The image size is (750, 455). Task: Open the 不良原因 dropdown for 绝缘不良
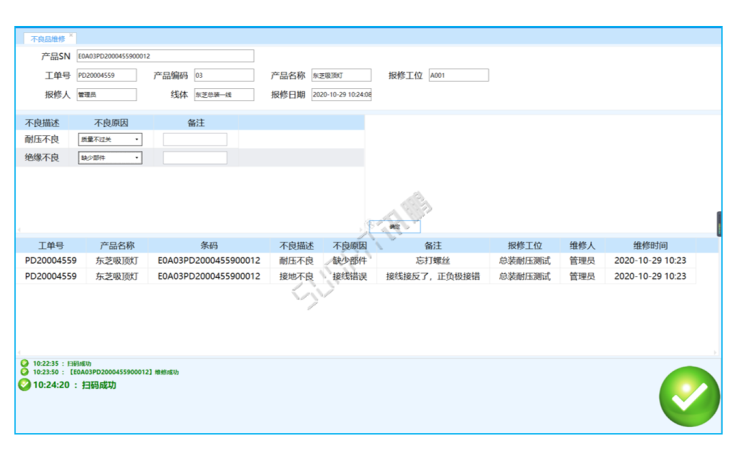(110, 158)
